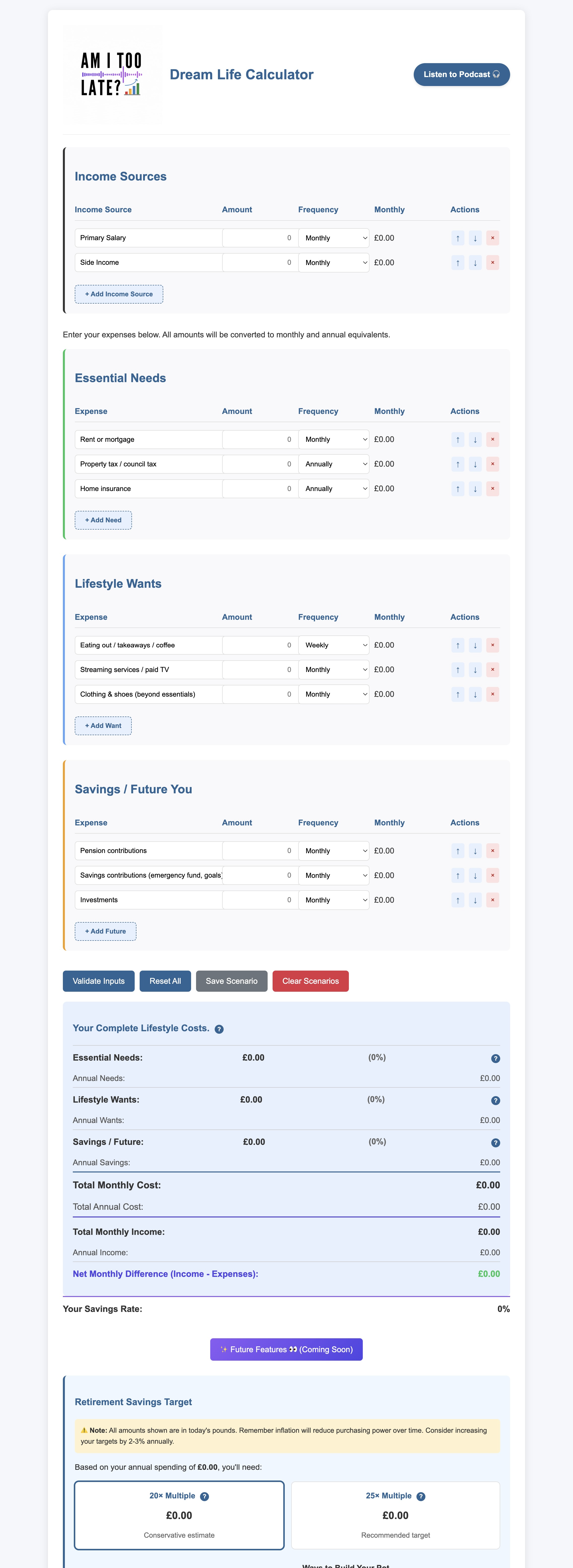
Task: Click + Add Income Source
Action: [119, 294]
